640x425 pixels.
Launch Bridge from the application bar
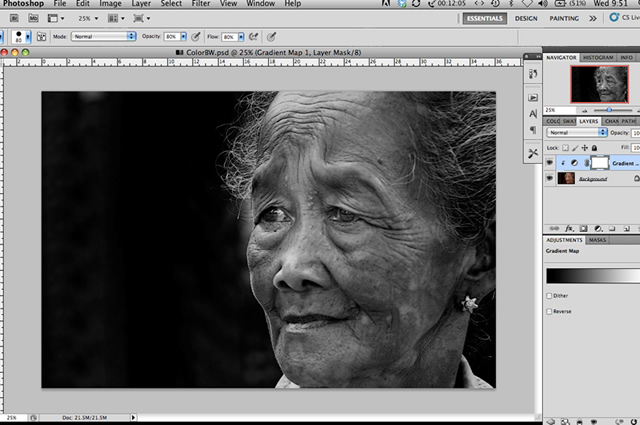tap(14, 19)
